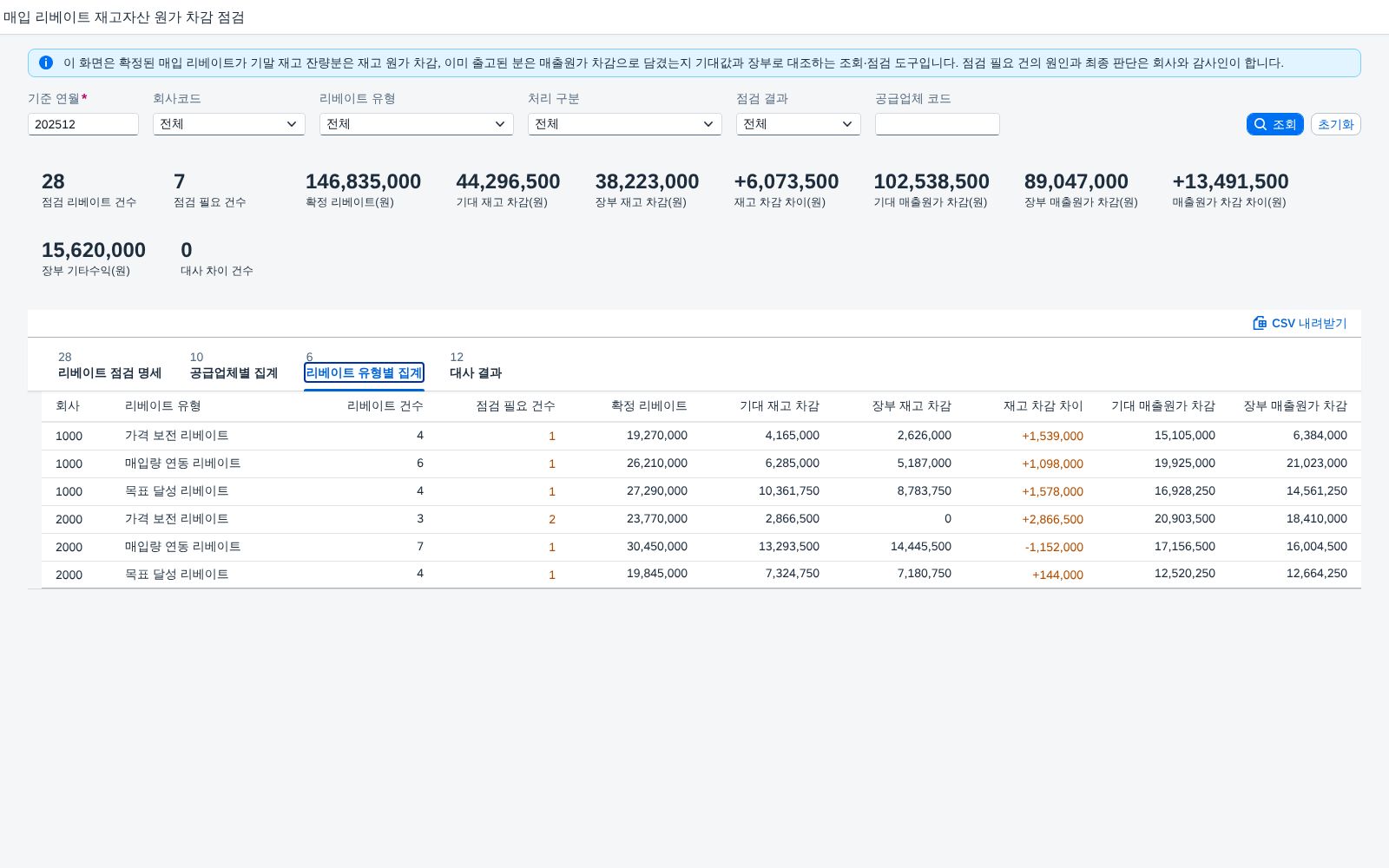Click the CSV download document icon
1389x868 pixels.
(1260, 323)
